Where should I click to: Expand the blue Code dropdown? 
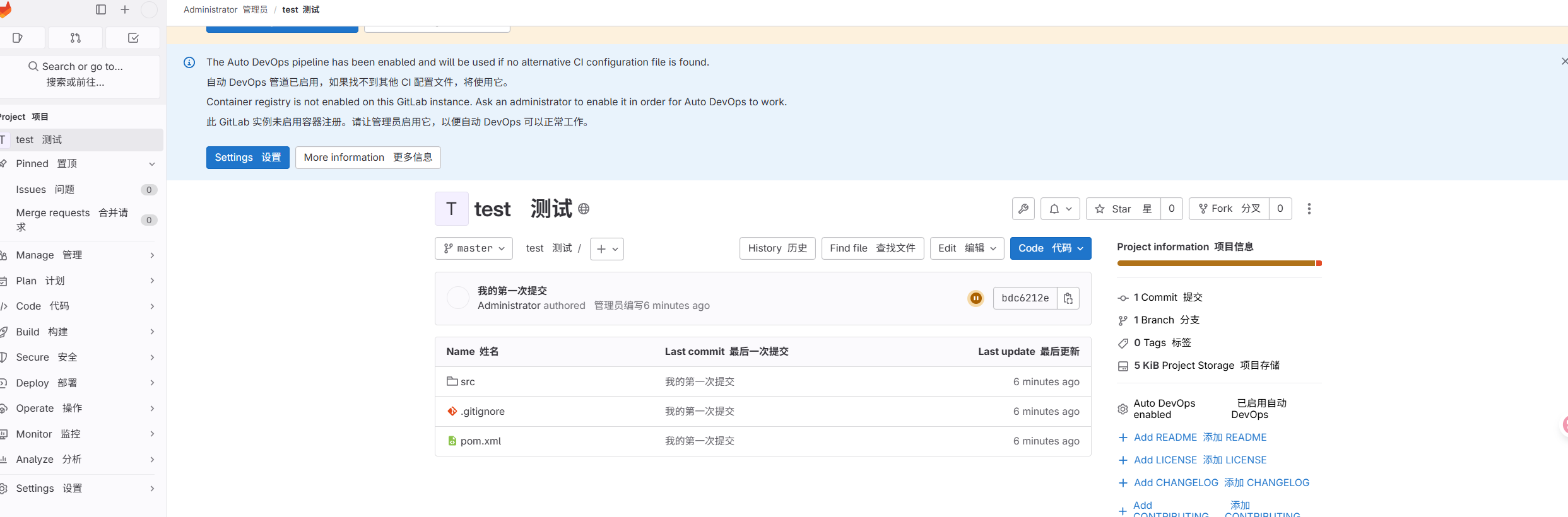tap(1050, 248)
